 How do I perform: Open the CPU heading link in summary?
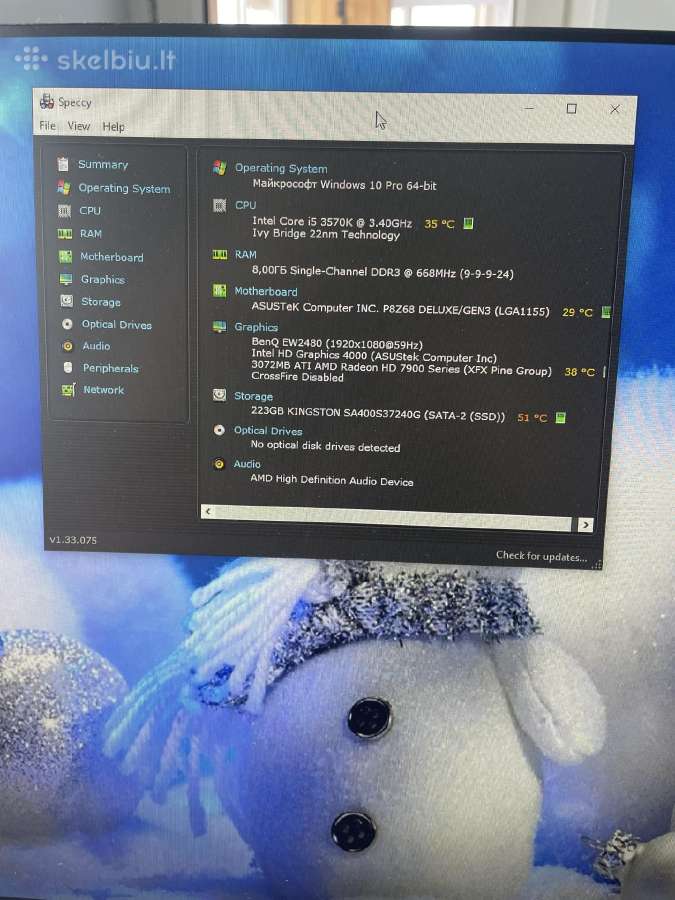pyautogui.click(x=246, y=205)
